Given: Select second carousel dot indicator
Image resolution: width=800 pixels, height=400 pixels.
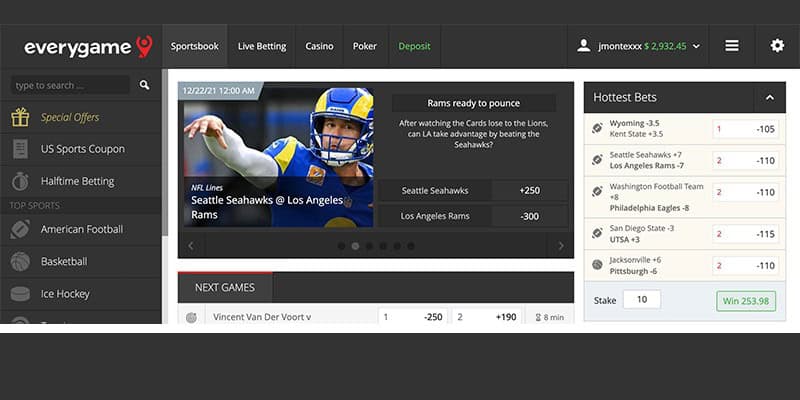Looking at the screenshot, I should click(x=355, y=246).
